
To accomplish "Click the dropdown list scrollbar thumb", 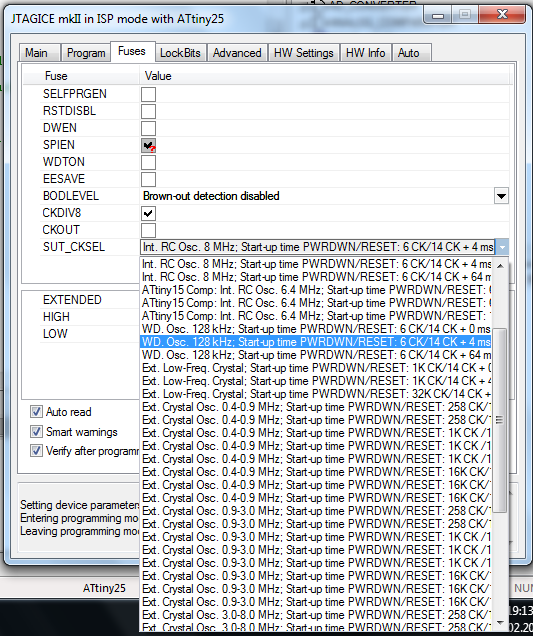I will pos(500,420).
